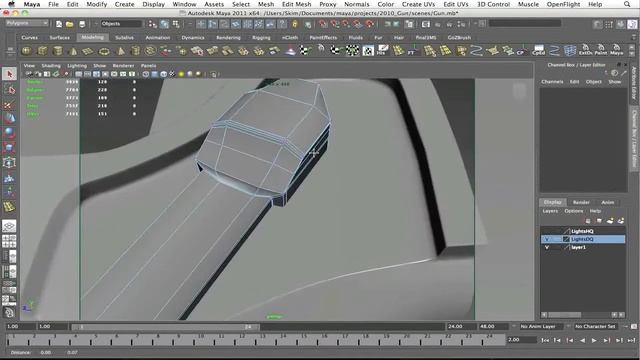
Task: Select the LightsHQ layer name
Action: (582, 231)
